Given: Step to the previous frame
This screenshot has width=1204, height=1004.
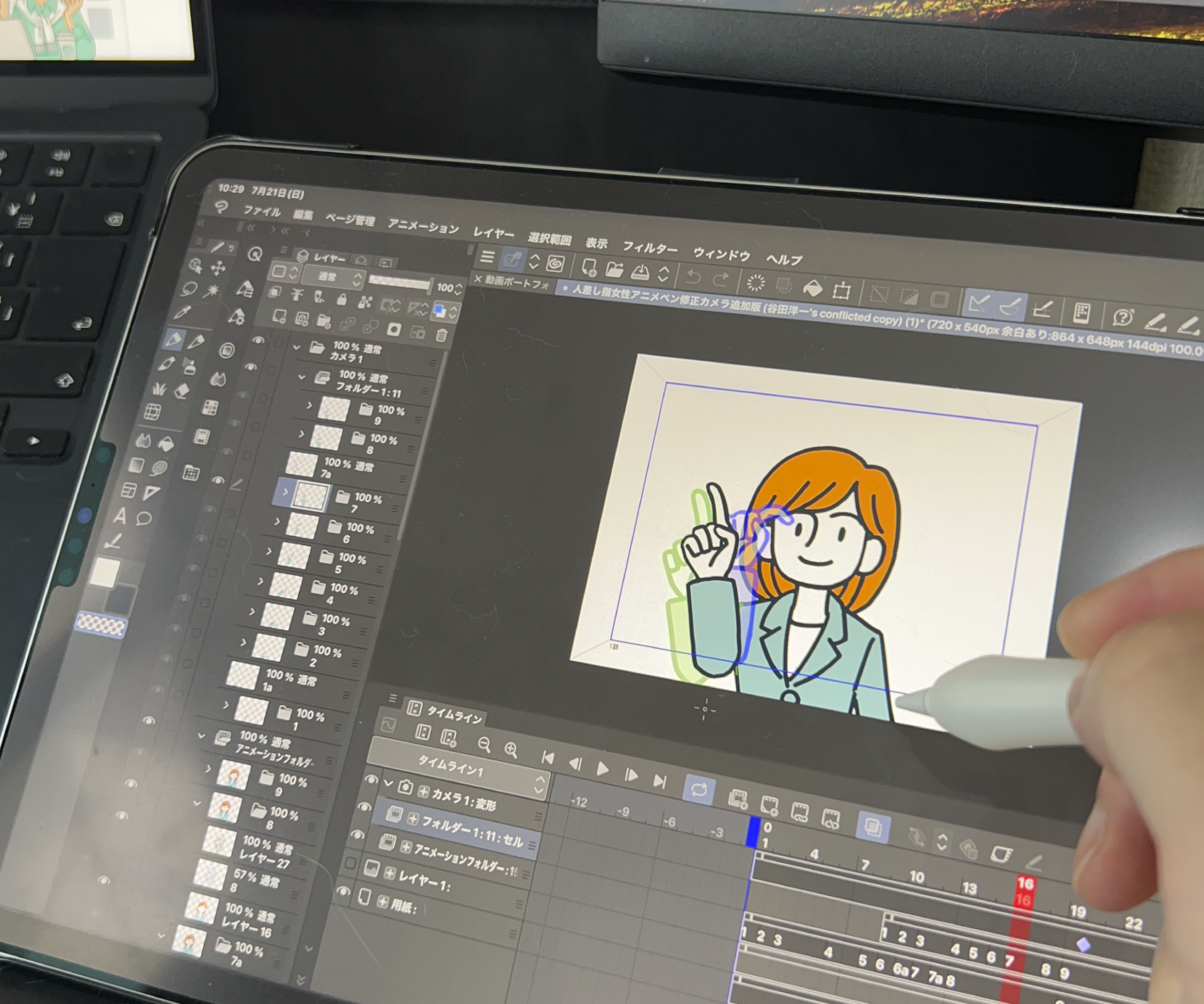Looking at the screenshot, I should point(575,764).
